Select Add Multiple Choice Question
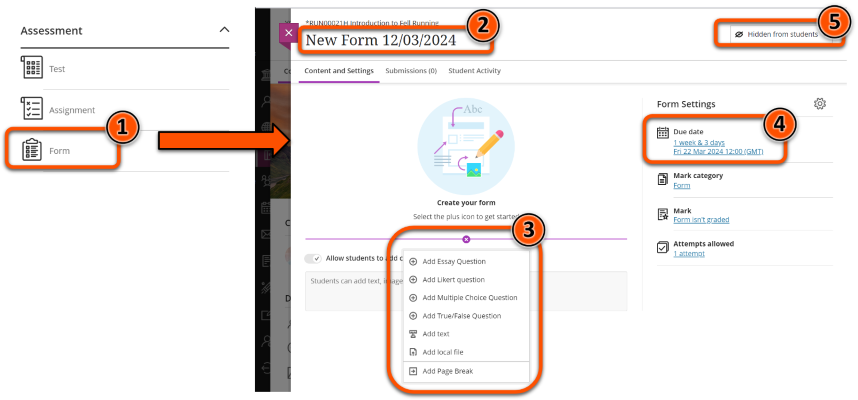 point(469,297)
